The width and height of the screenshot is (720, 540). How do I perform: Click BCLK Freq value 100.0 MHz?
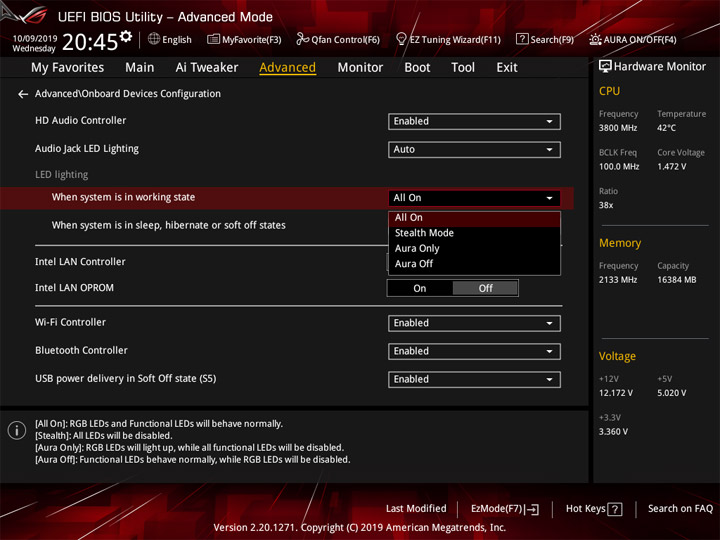[619, 167]
